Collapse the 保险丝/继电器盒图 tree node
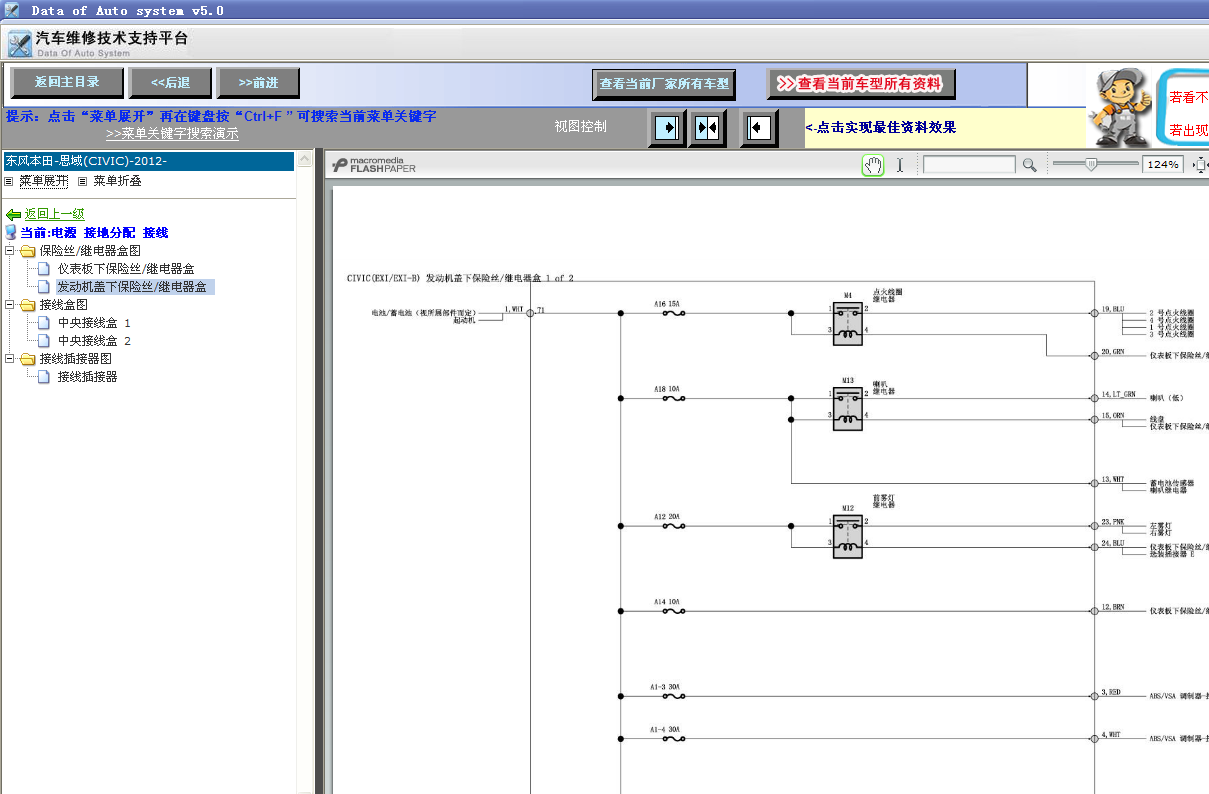The height and width of the screenshot is (794, 1209). (x=9, y=251)
